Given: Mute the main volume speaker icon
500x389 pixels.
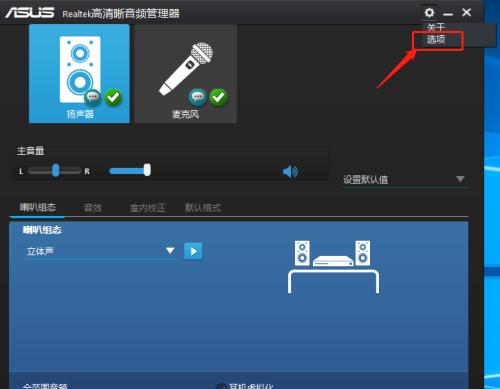Looking at the screenshot, I should click(x=290, y=172).
